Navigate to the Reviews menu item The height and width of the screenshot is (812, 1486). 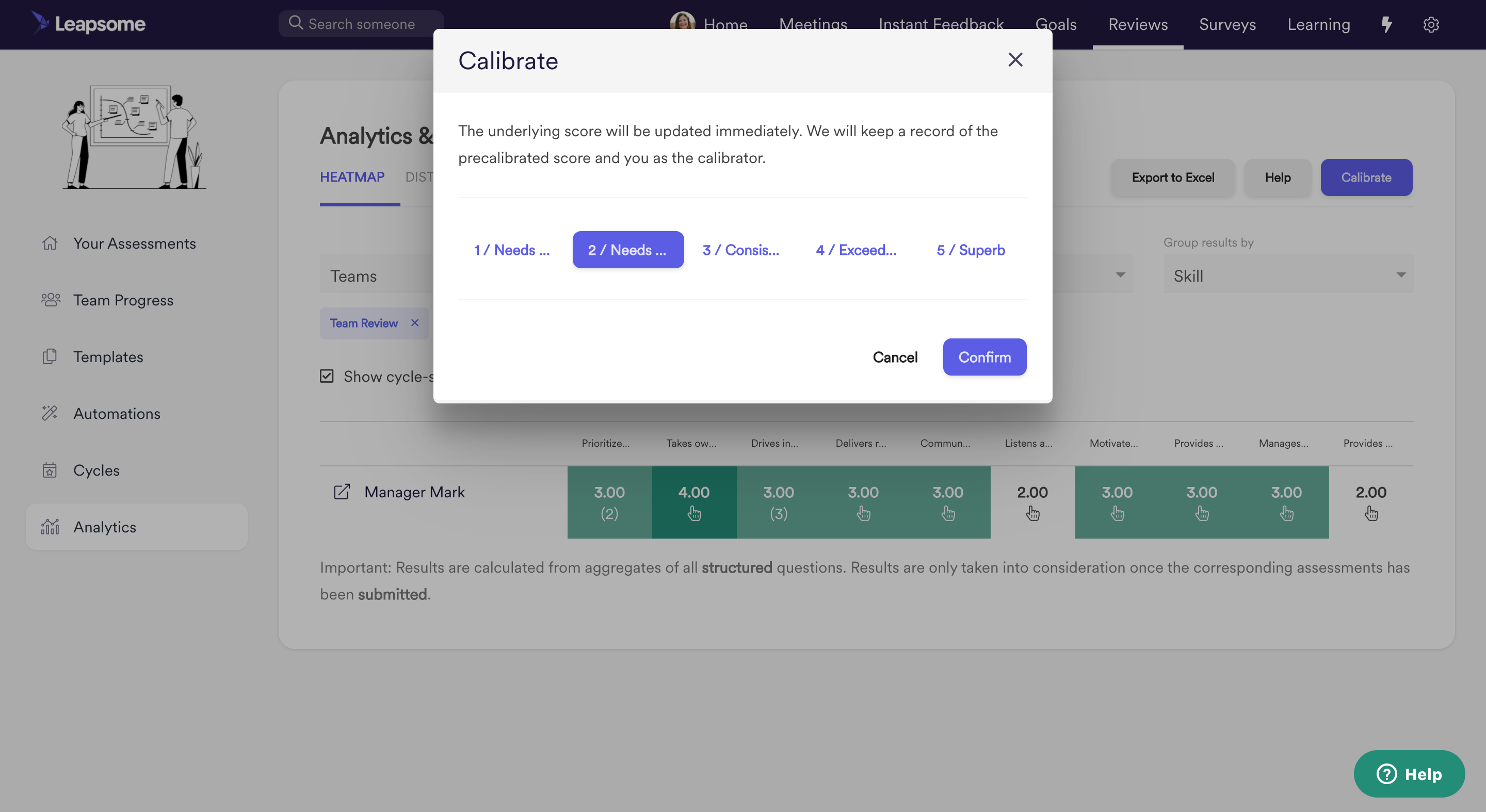[x=1137, y=24]
